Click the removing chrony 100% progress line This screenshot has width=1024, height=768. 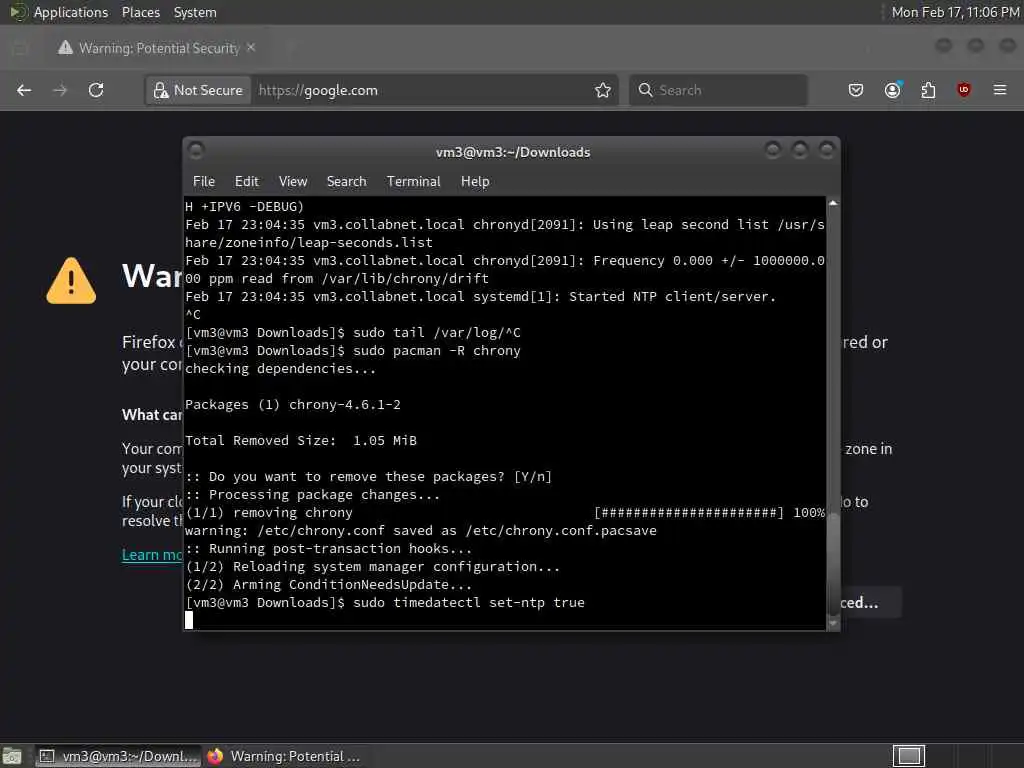[x=505, y=513]
